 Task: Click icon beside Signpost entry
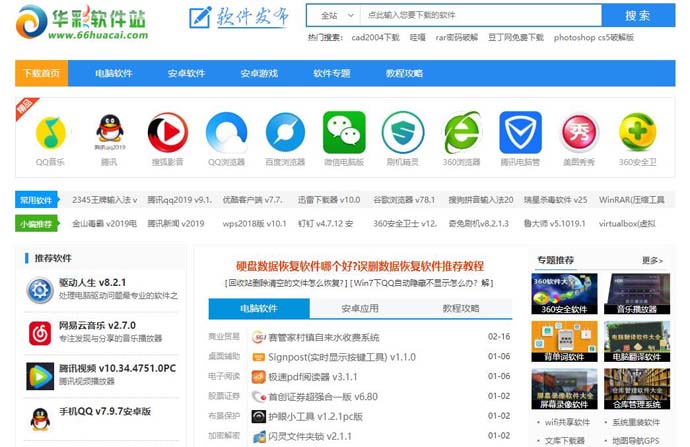[x=258, y=357]
